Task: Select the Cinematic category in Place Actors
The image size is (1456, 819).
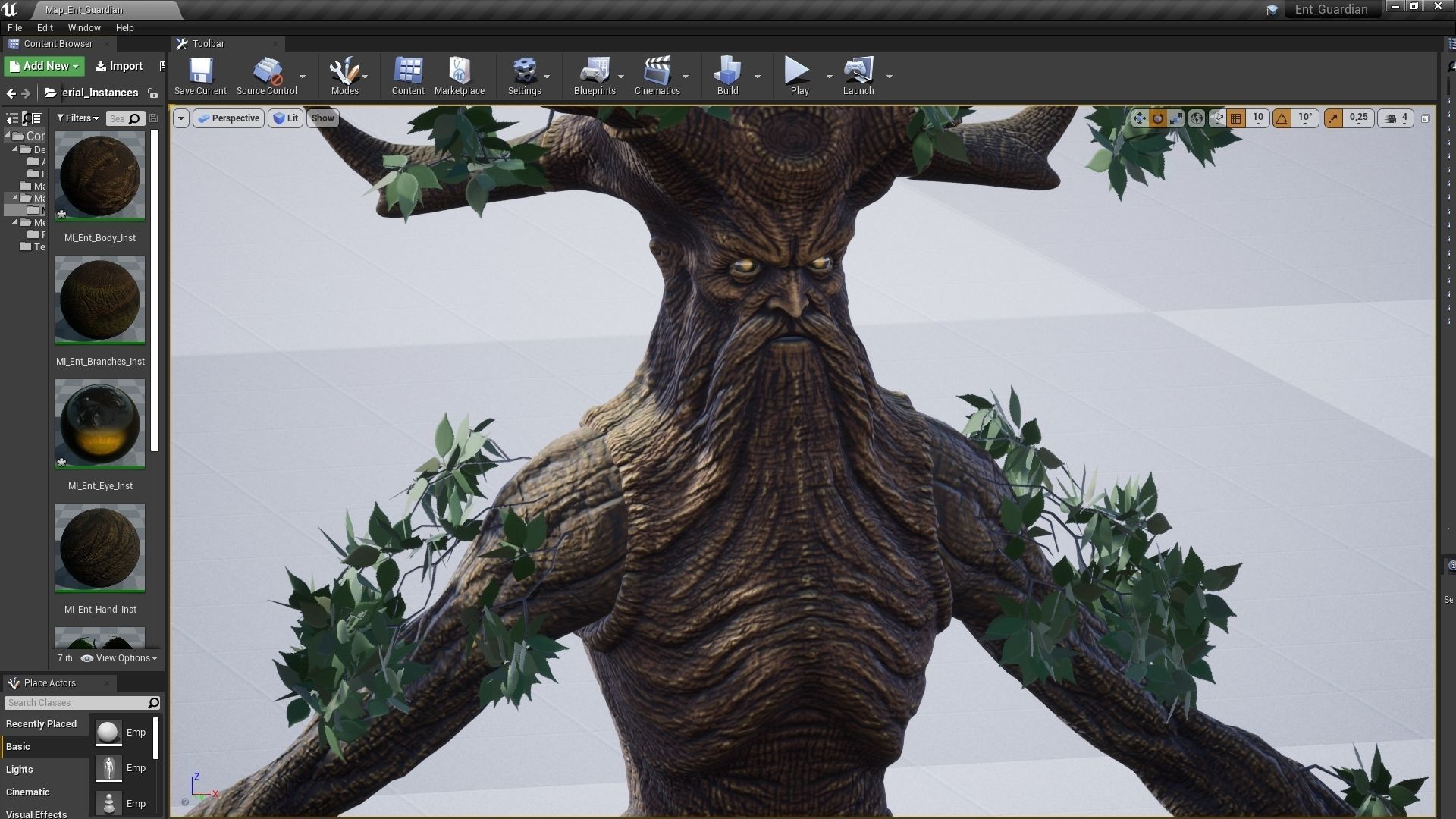Action: click(44, 792)
